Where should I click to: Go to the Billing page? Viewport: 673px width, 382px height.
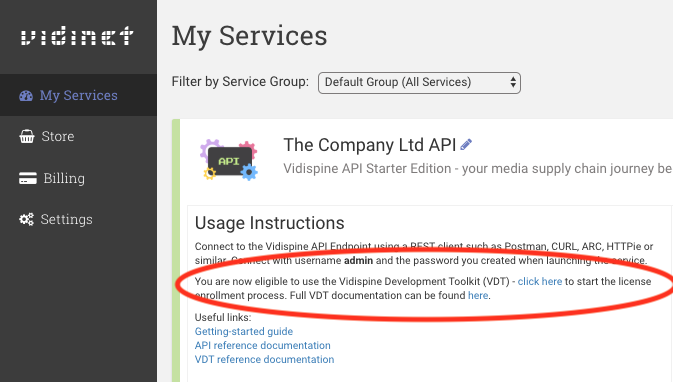point(64,178)
